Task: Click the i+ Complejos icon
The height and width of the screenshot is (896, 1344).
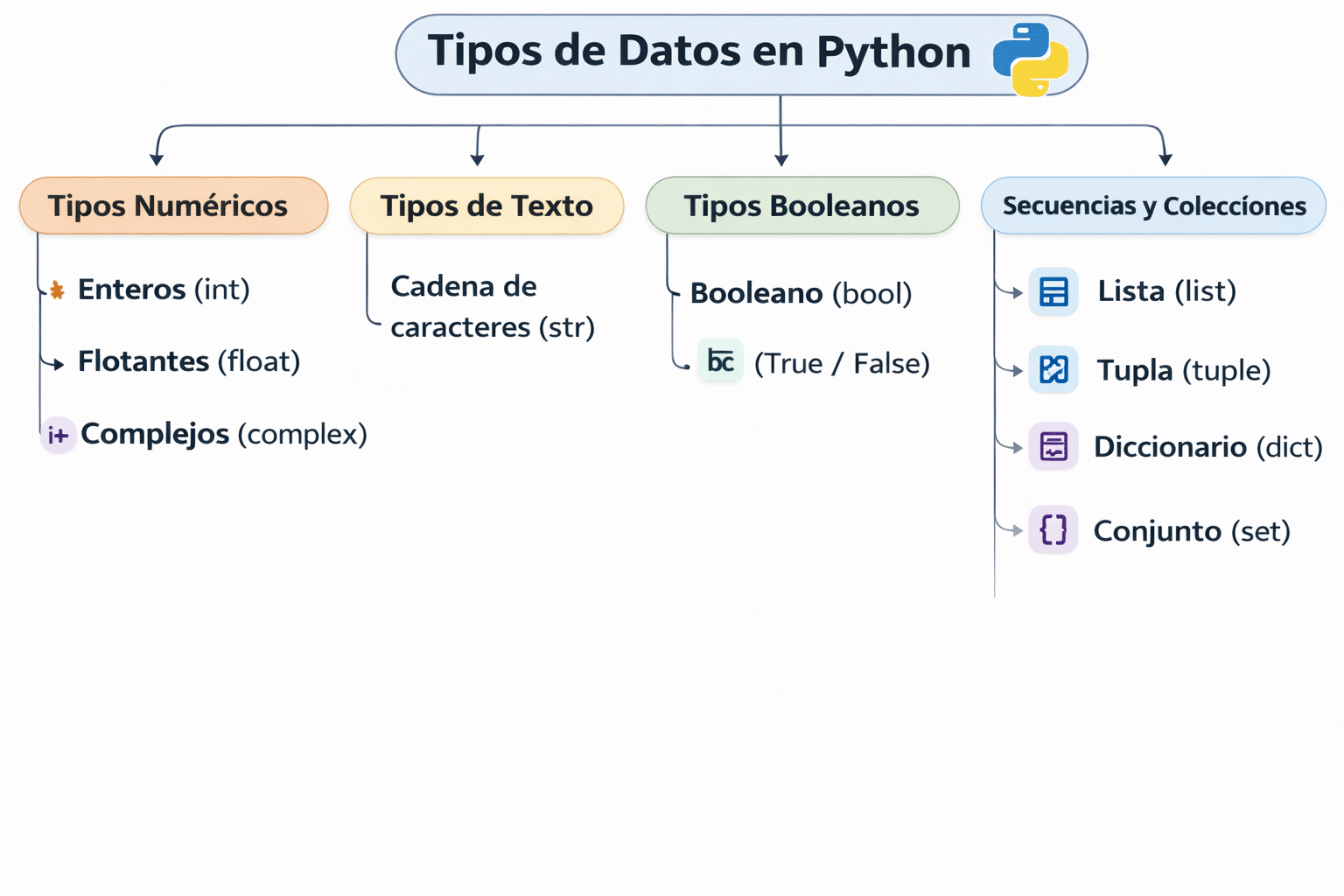Action: click(58, 435)
